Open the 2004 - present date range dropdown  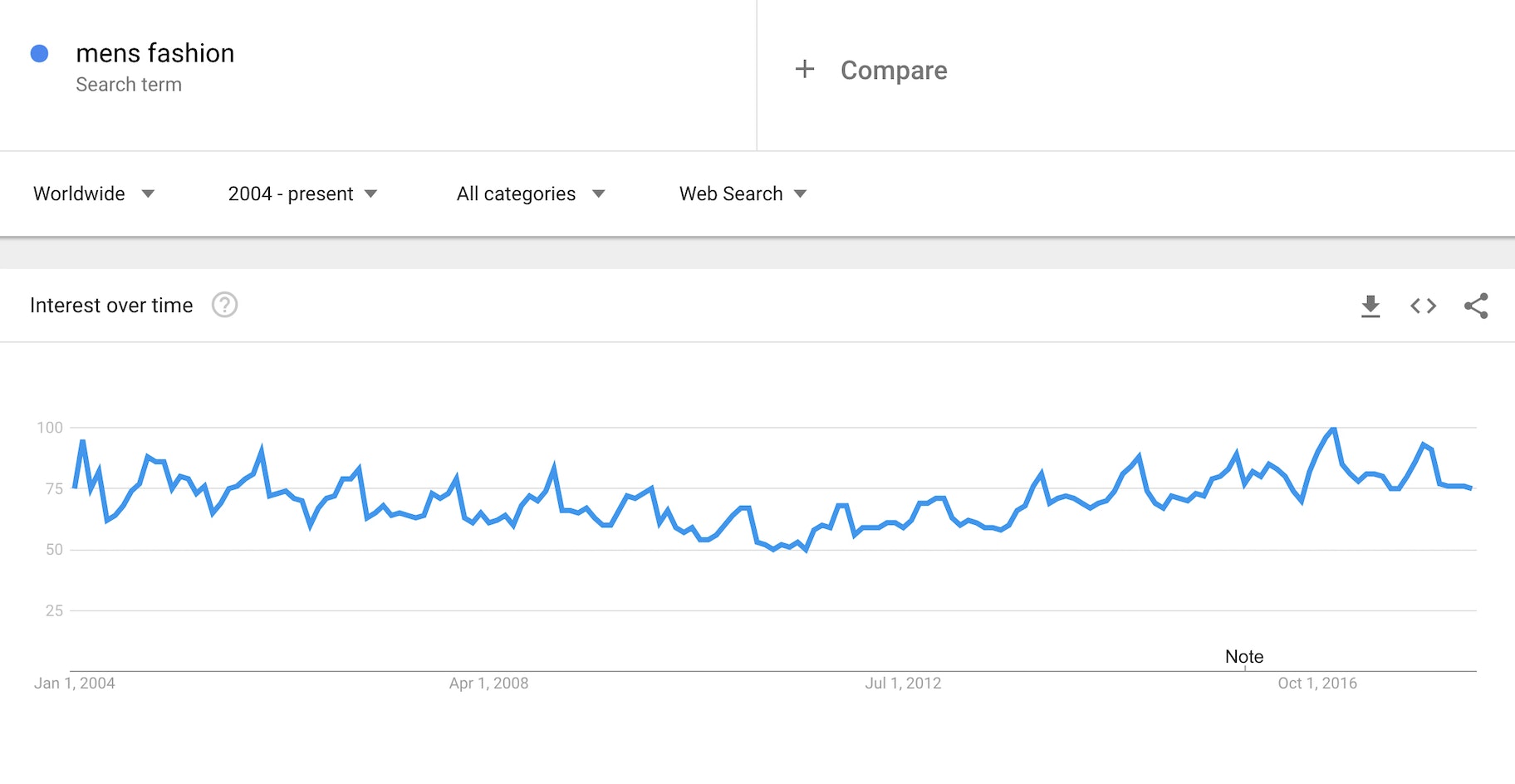pos(302,194)
